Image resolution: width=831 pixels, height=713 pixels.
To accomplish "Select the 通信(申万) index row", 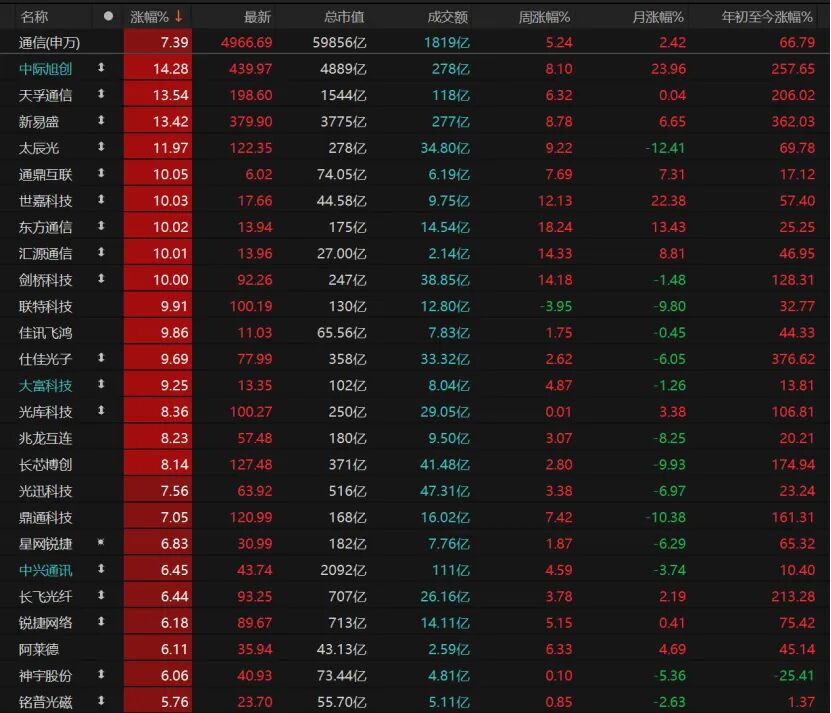I will [50, 42].
